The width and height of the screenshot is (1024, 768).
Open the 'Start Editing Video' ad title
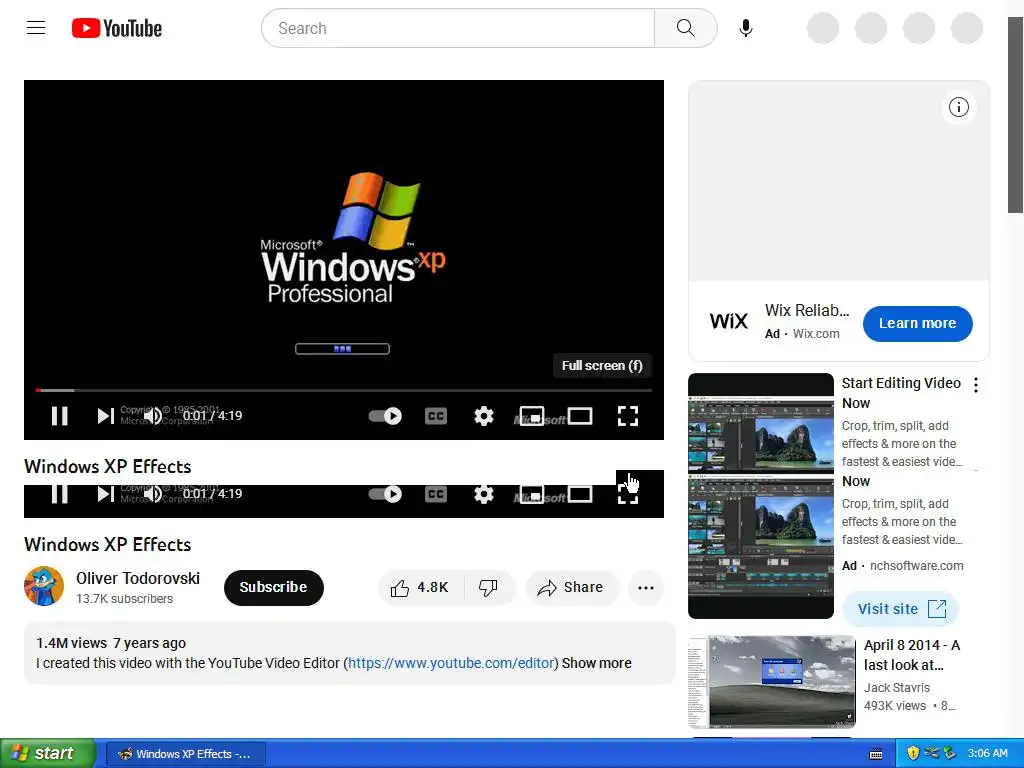point(901,392)
